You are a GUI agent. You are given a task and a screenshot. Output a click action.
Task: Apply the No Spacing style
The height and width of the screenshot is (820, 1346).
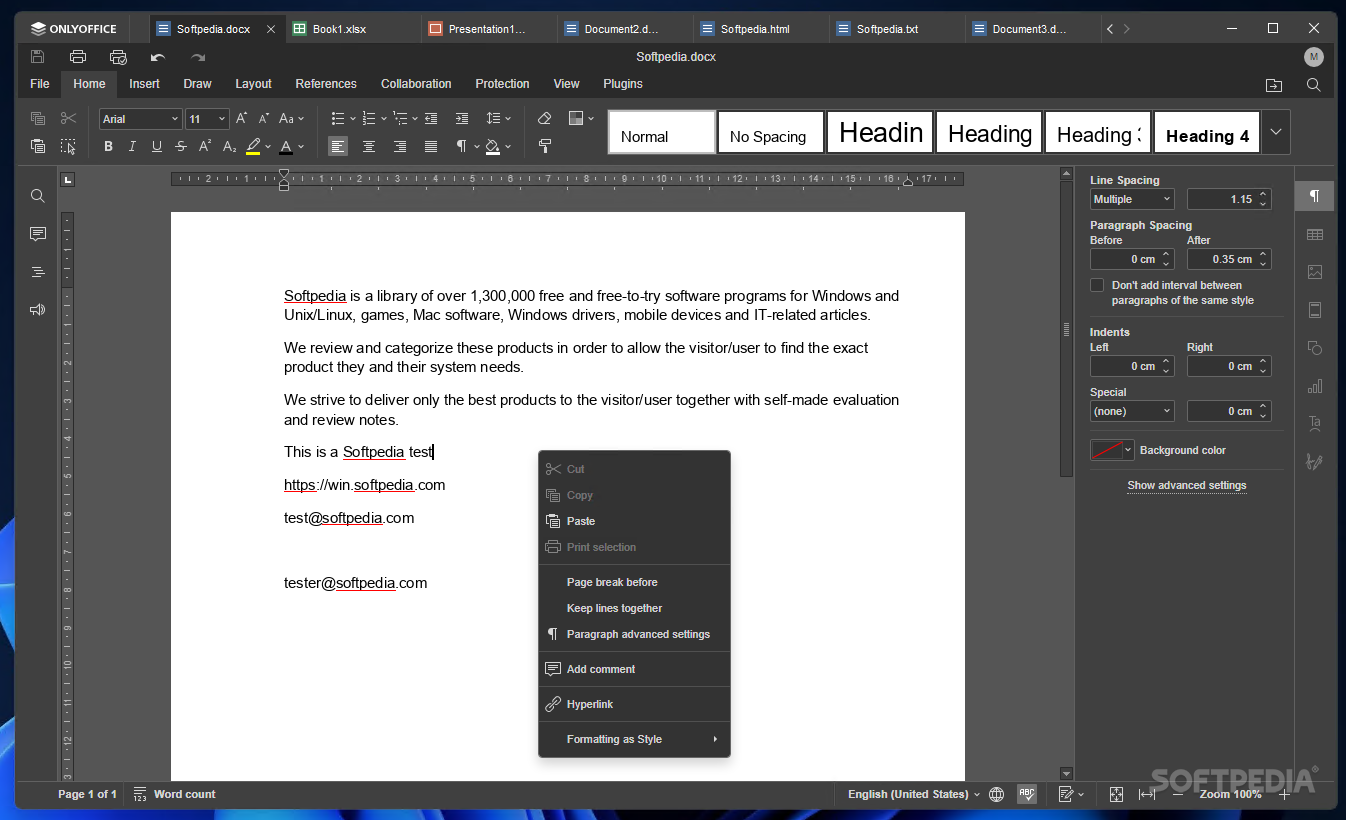(x=771, y=132)
